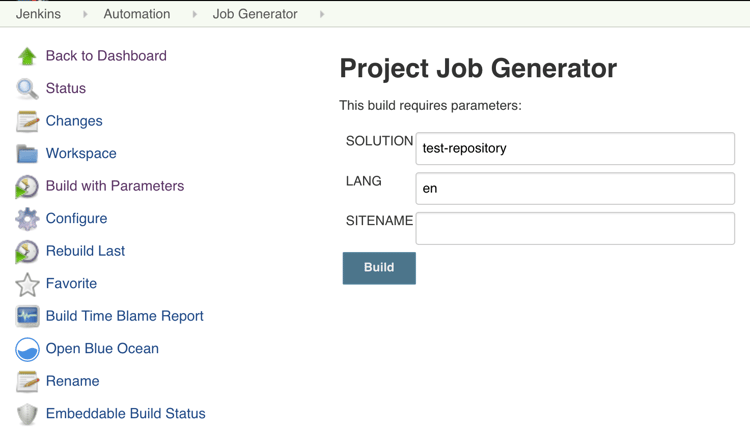Click into the SOLUTION input field
The width and height of the screenshot is (750, 435).
tap(575, 148)
